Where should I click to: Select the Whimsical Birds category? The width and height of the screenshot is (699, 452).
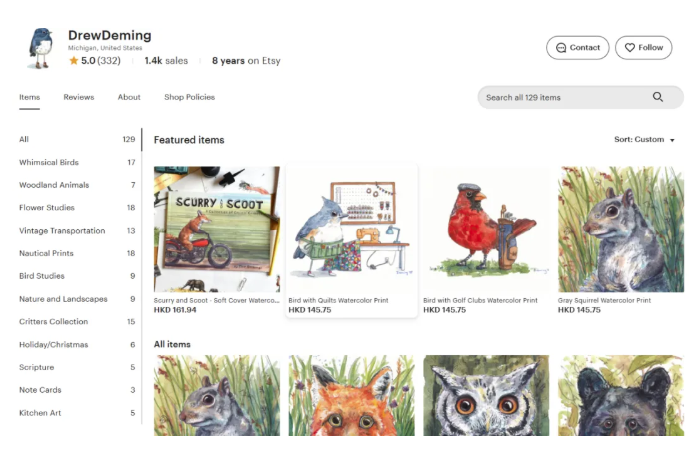[x=49, y=162]
